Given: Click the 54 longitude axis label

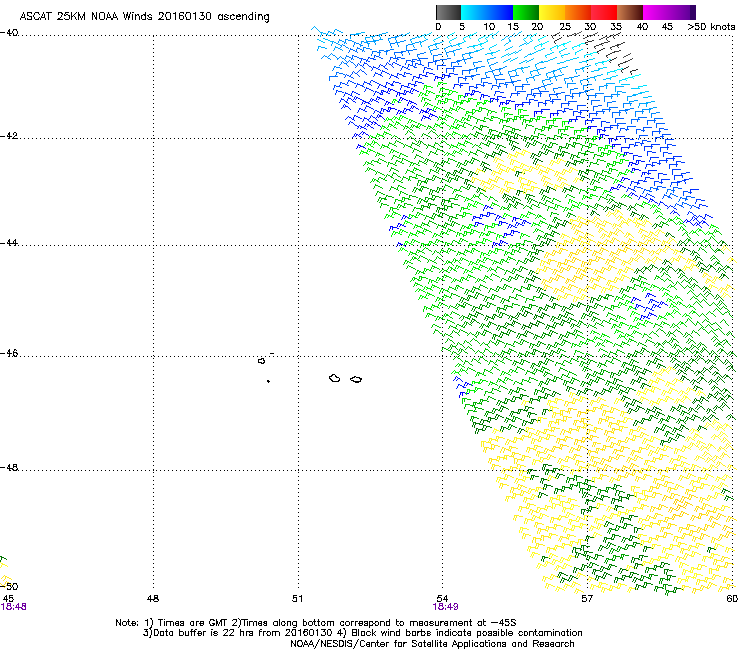Looking at the screenshot, I should click(x=442, y=599).
